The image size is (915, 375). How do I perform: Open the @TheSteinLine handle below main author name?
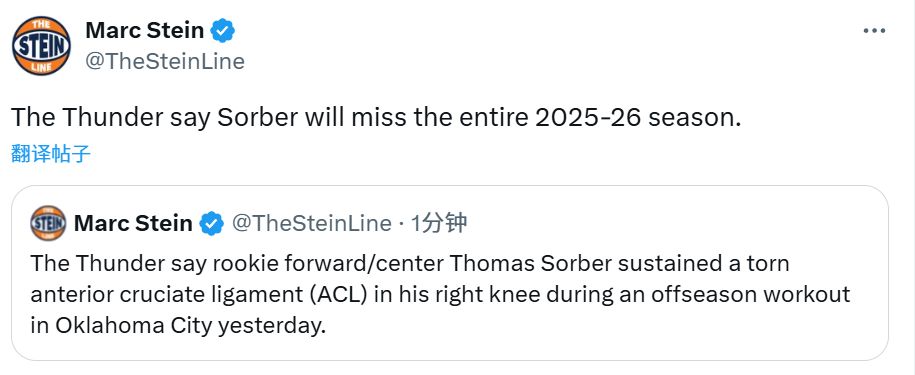(x=165, y=61)
